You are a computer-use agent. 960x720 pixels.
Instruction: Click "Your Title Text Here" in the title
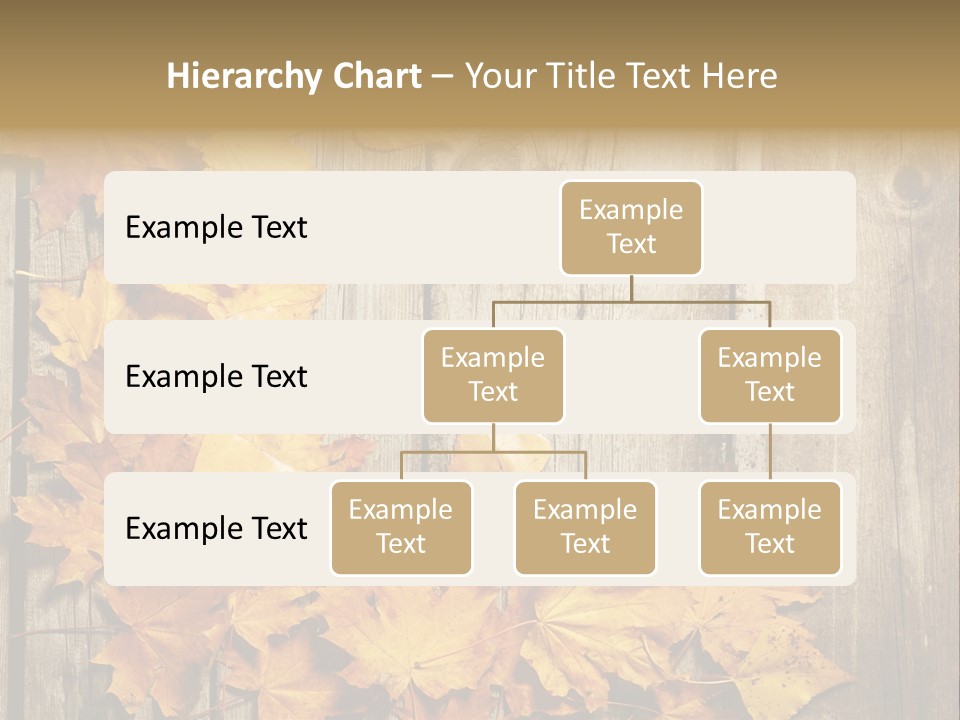click(x=621, y=76)
